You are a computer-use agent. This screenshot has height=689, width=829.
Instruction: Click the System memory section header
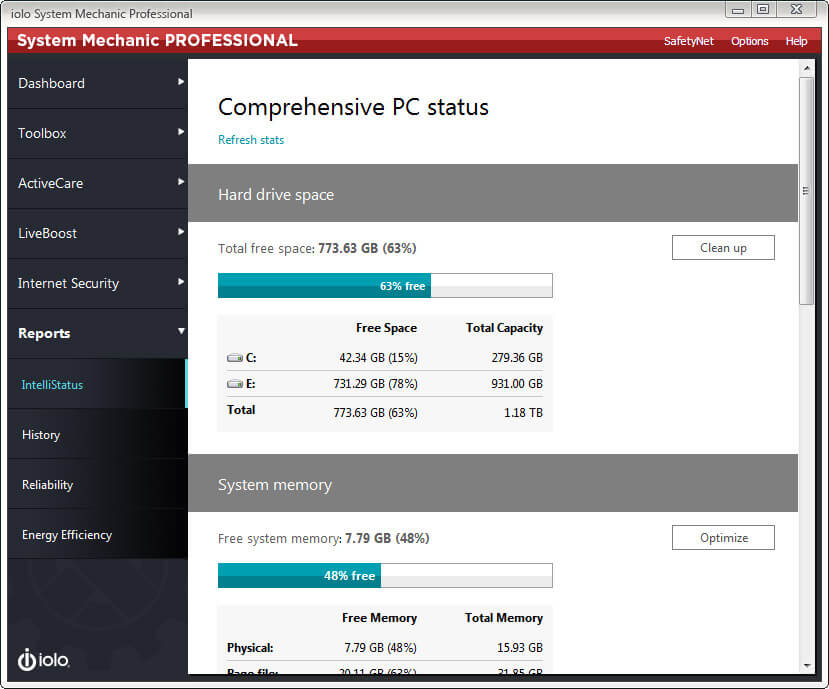point(493,483)
